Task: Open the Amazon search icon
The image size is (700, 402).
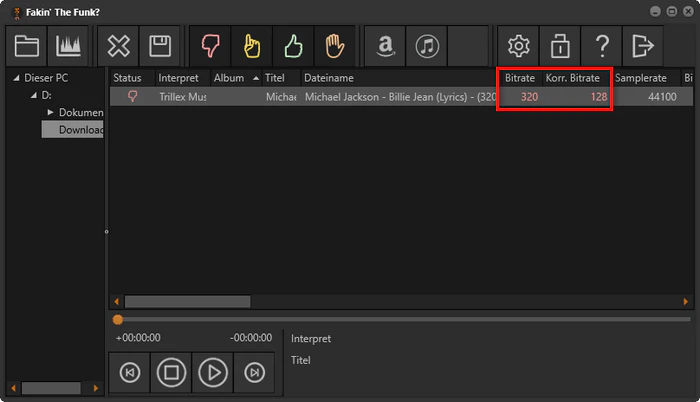Action: [x=385, y=46]
